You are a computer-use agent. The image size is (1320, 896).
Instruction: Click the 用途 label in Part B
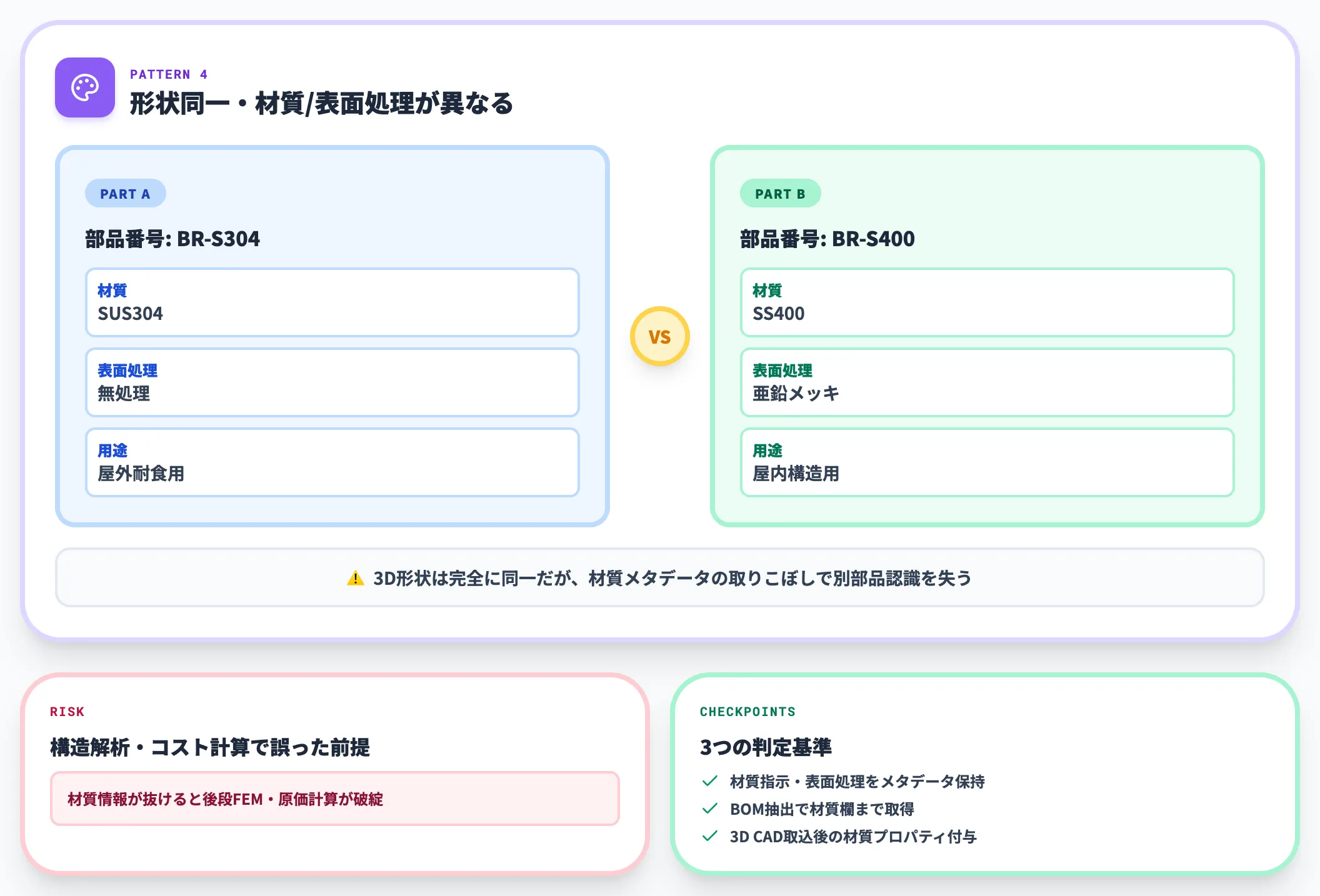[x=767, y=450]
